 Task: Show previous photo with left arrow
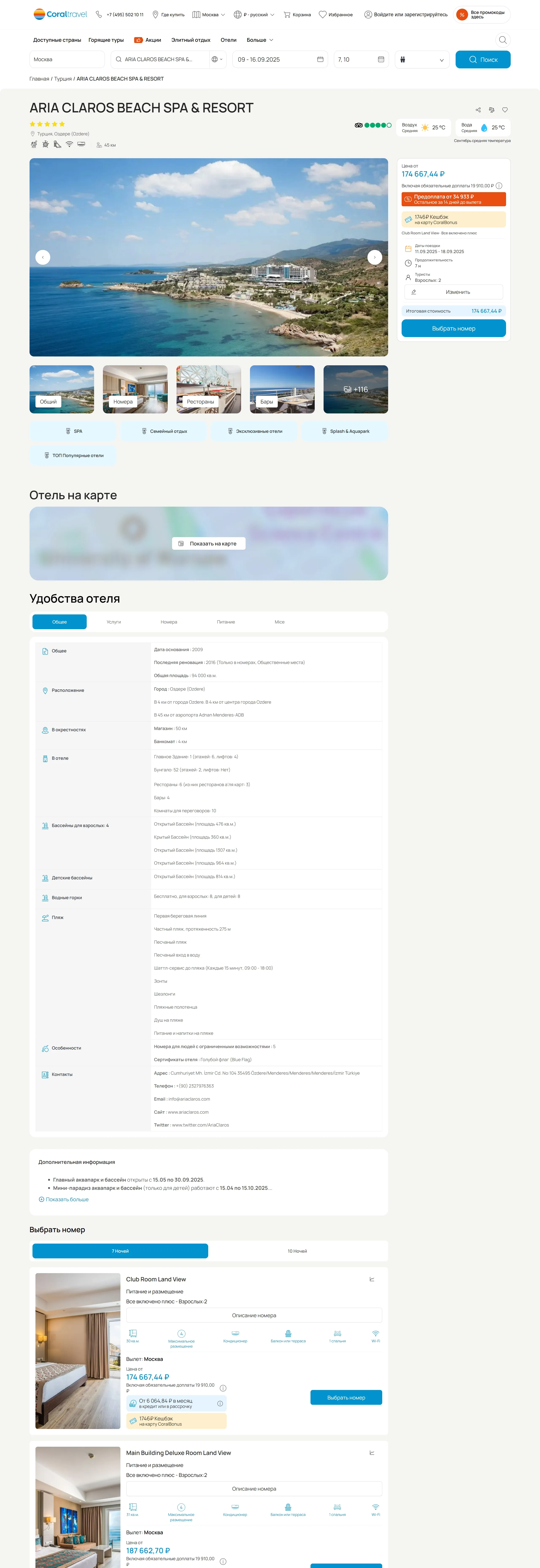pyautogui.click(x=43, y=258)
